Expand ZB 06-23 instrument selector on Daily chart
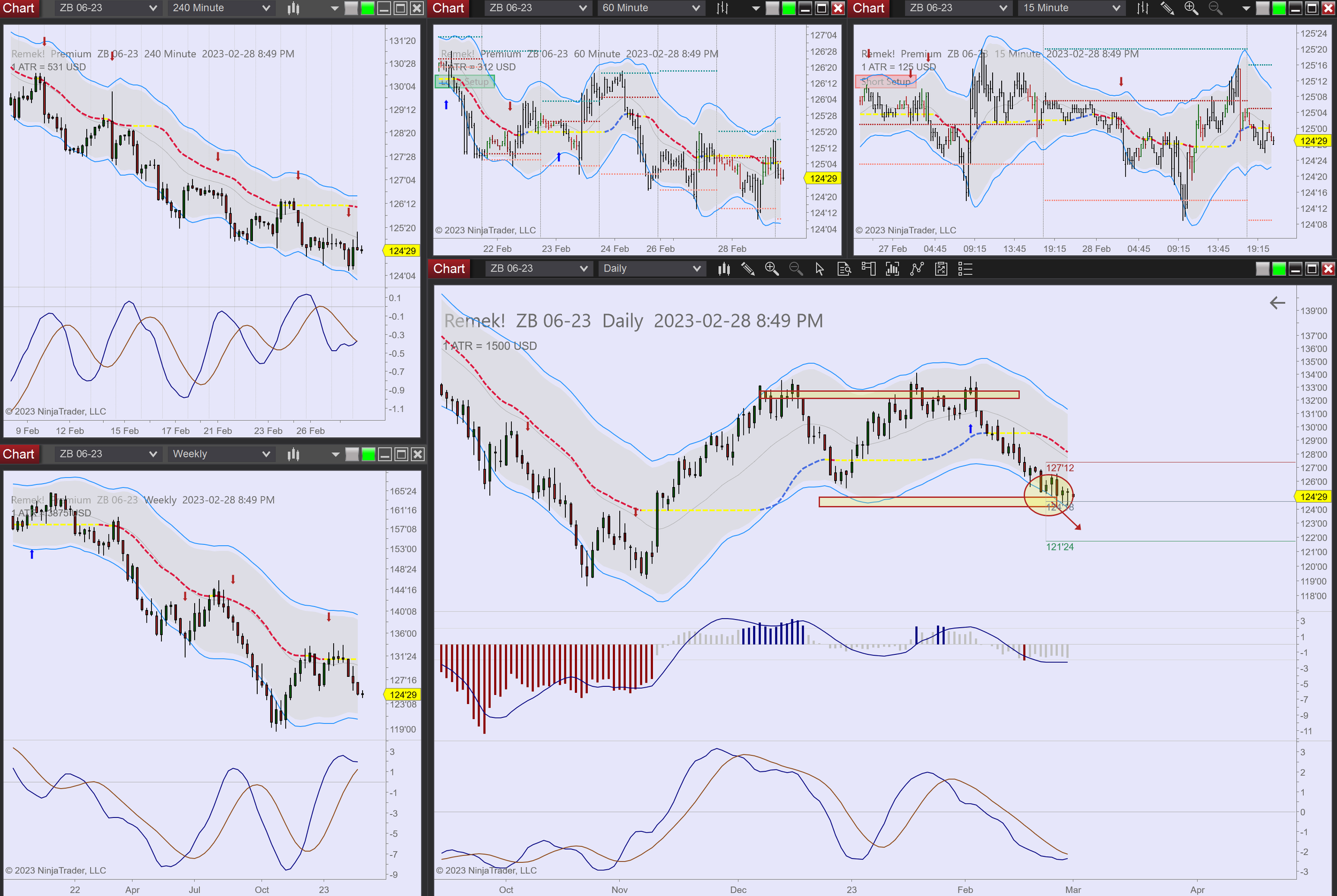Image resolution: width=1337 pixels, height=896 pixels. tap(539, 268)
